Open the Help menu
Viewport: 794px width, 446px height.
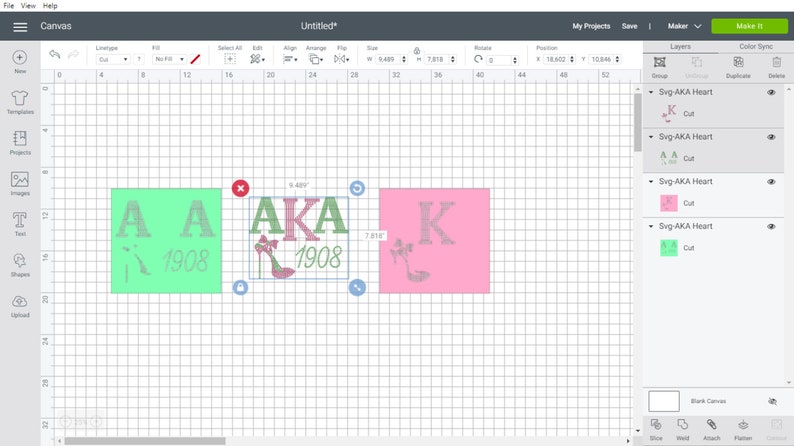(x=50, y=6)
